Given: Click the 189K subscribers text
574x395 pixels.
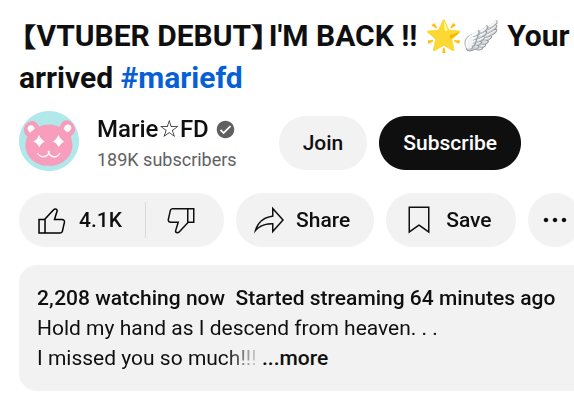Looking at the screenshot, I should 167,160.
